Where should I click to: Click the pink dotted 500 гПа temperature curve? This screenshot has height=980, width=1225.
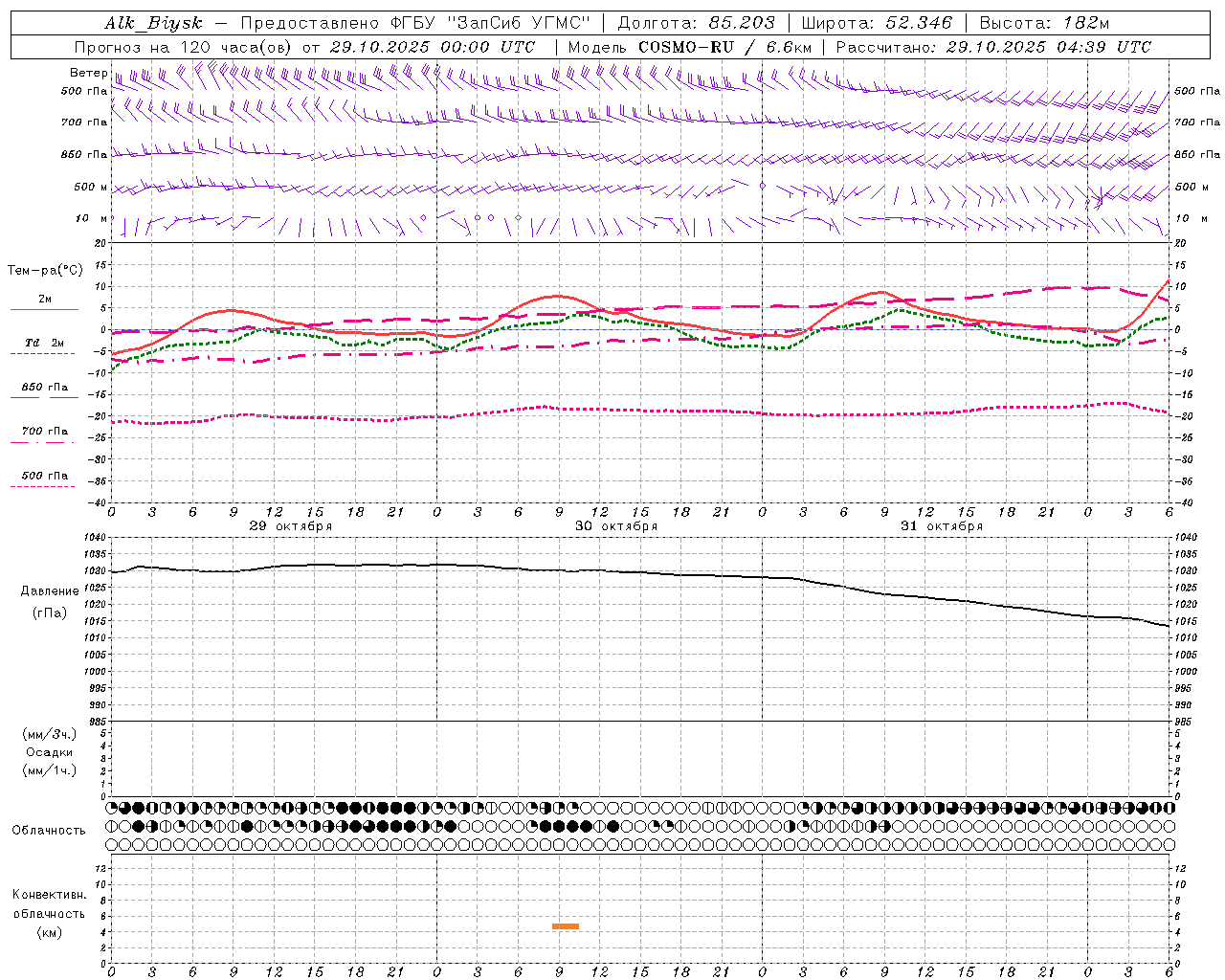(x=641, y=410)
